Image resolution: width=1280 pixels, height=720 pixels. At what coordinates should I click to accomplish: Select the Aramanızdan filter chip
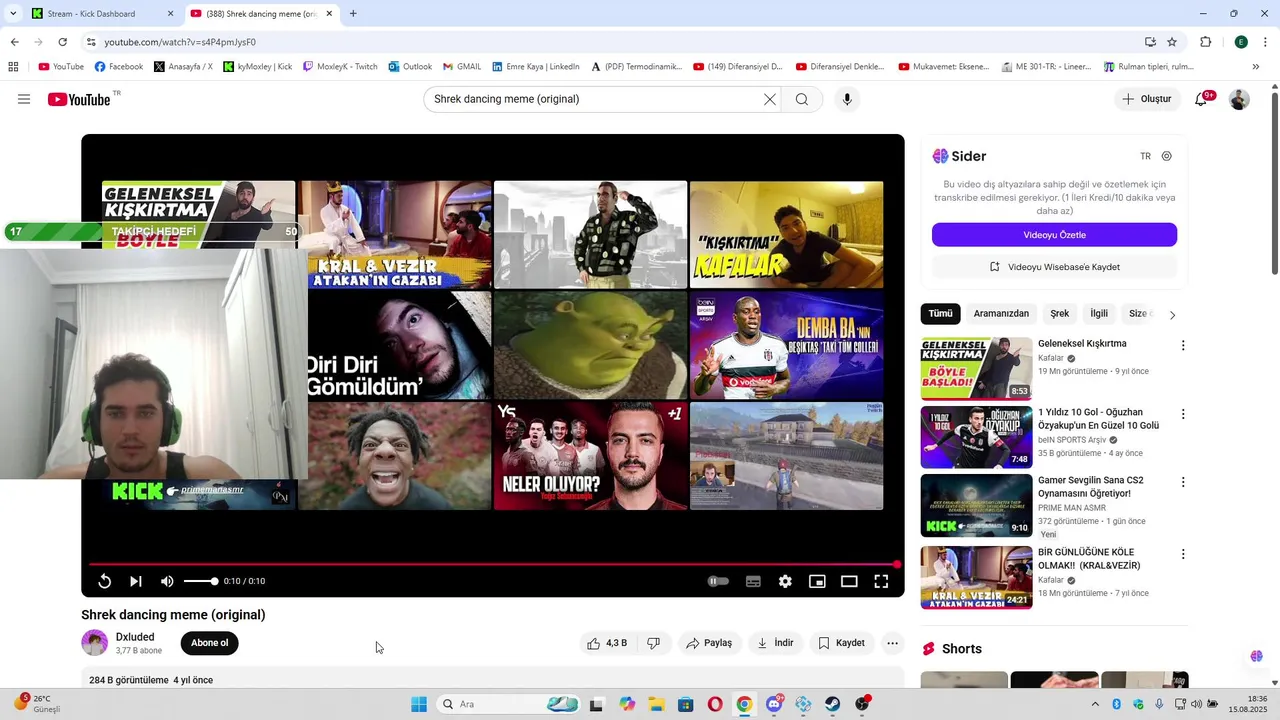point(1001,314)
